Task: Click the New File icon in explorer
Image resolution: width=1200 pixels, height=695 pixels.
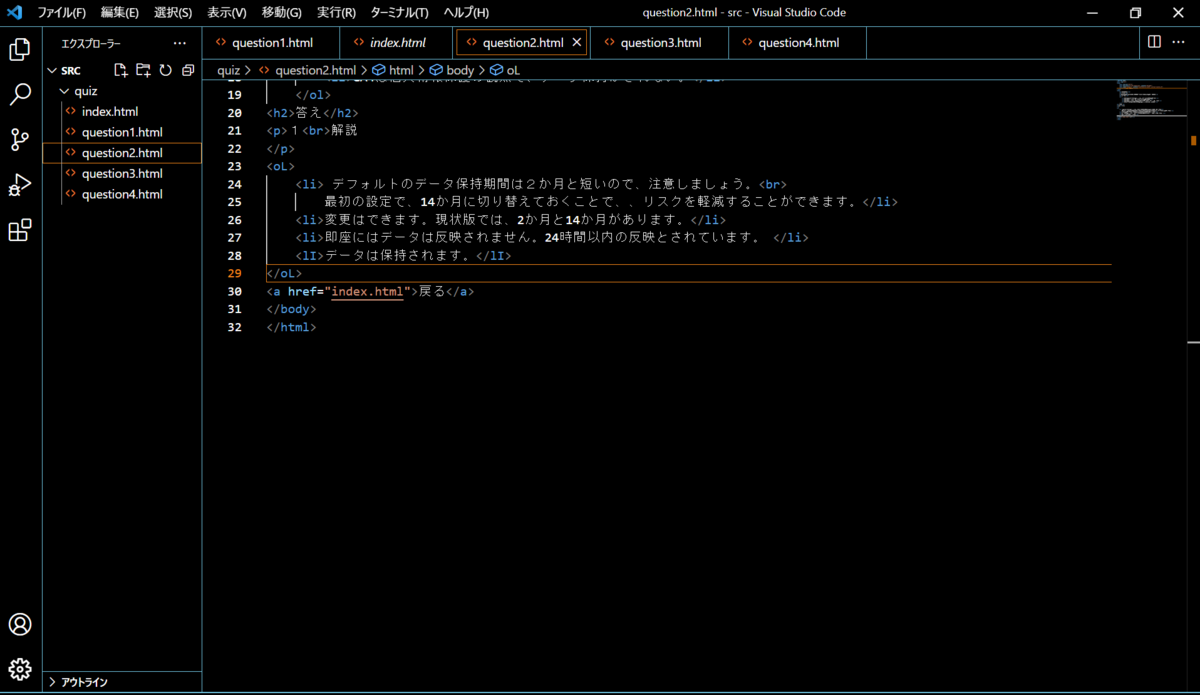Action: [120, 70]
